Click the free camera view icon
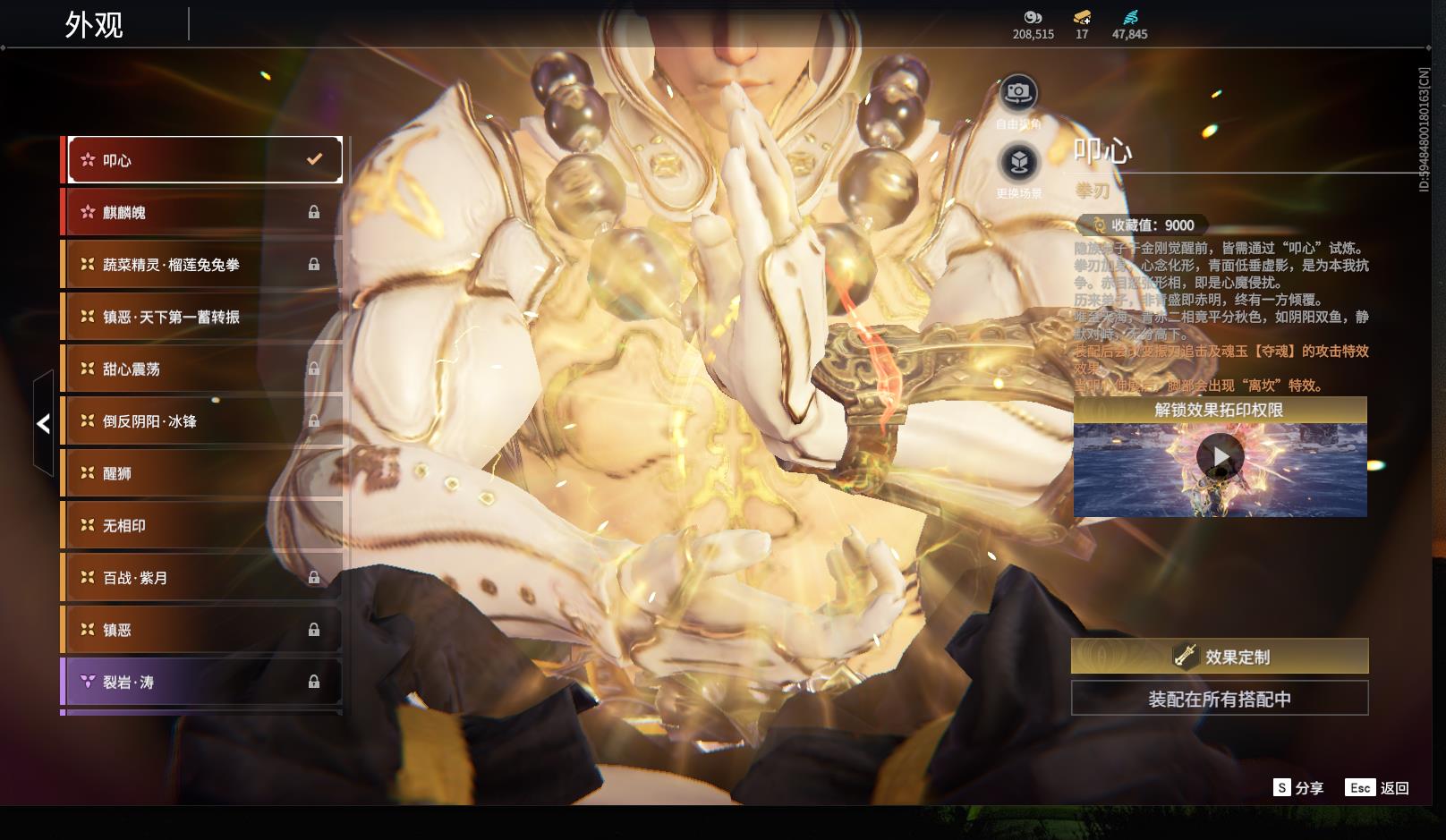This screenshot has height=840, width=1446. pyautogui.click(x=1017, y=93)
